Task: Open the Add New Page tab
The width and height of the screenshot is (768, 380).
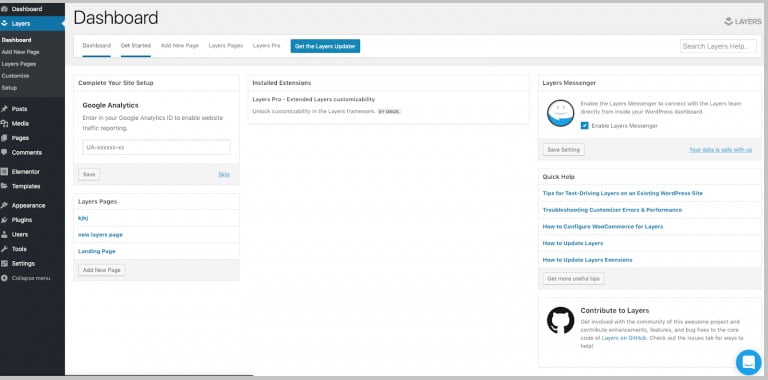Action: (x=180, y=46)
